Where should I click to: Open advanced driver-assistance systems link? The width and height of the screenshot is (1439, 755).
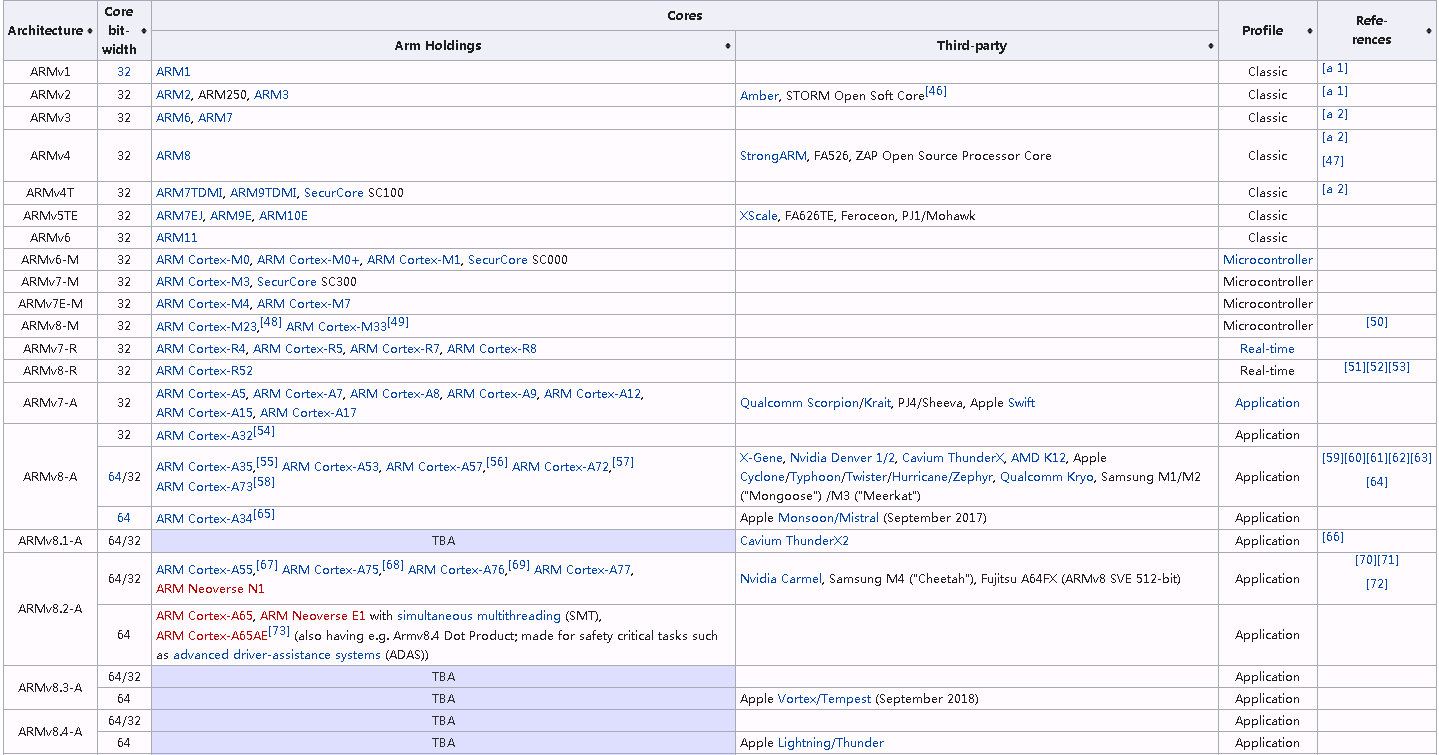click(x=275, y=655)
